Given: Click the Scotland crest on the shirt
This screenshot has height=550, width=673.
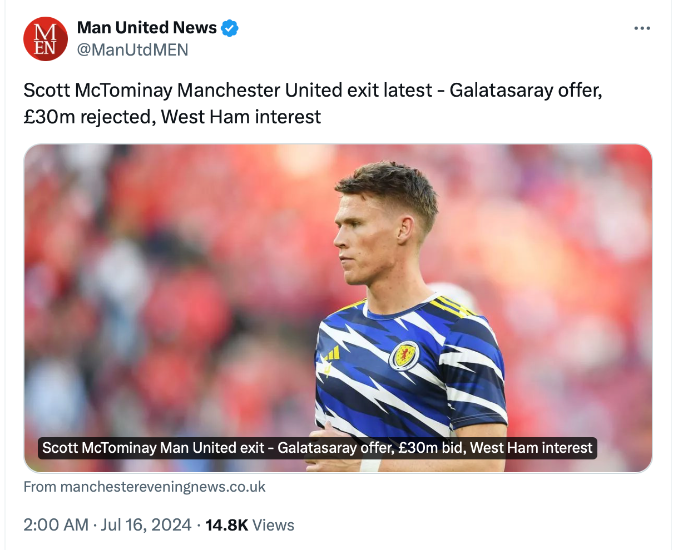Looking at the screenshot, I should (403, 355).
